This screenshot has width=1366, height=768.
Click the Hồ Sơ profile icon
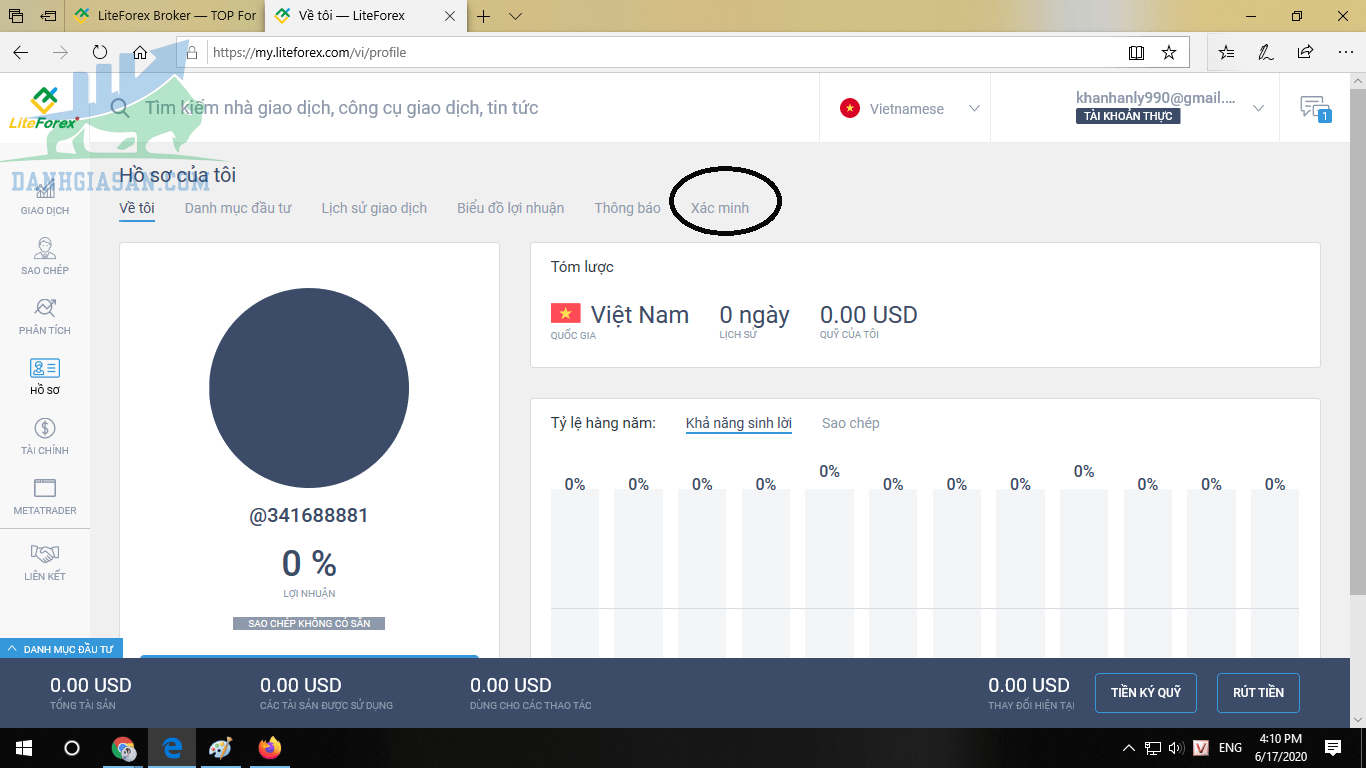click(45, 369)
